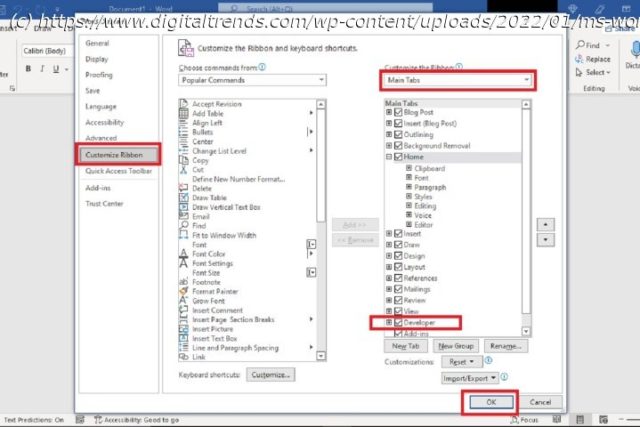This screenshot has height=427, width=640.
Task: Confirm the dialog with OK
Action: point(491,402)
